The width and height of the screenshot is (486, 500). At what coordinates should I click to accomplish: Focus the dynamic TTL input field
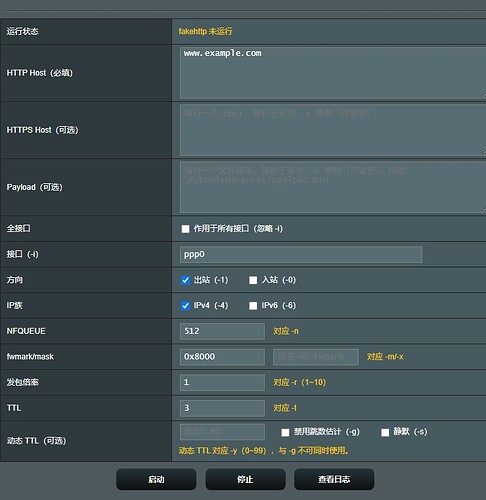click(222, 432)
